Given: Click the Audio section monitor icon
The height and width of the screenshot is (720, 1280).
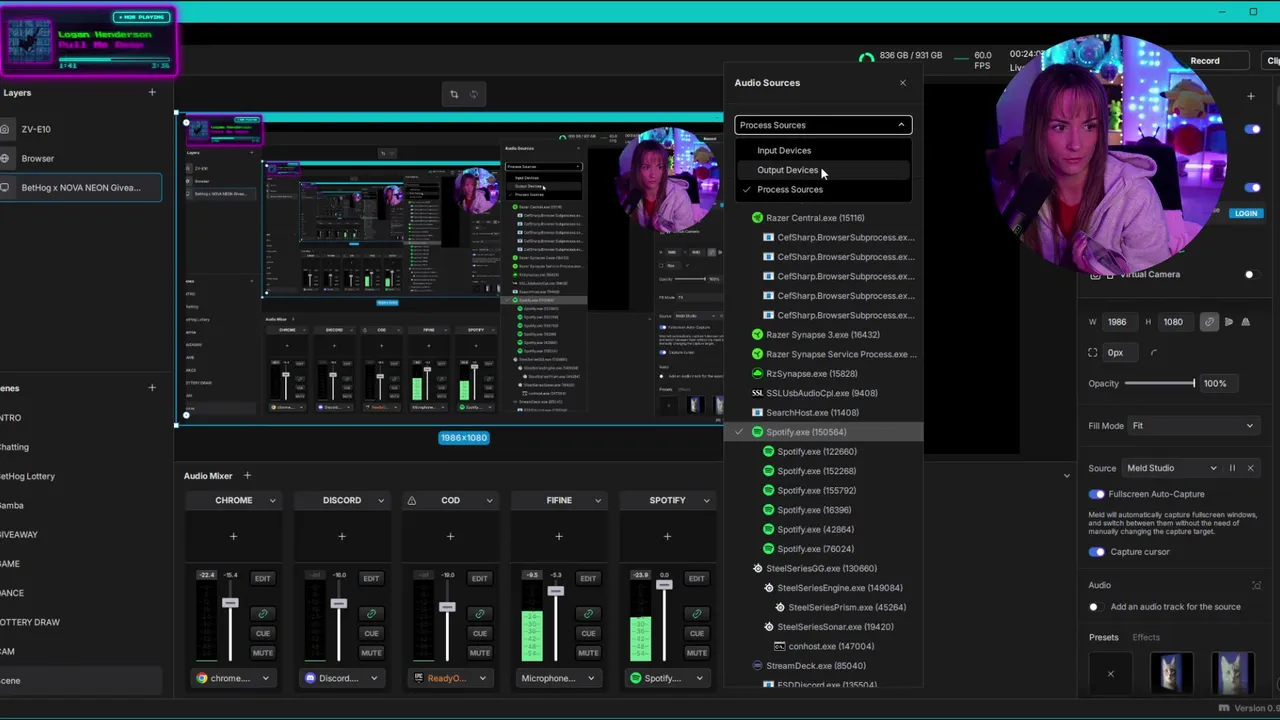Looking at the screenshot, I should pyautogui.click(x=1256, y=585).
